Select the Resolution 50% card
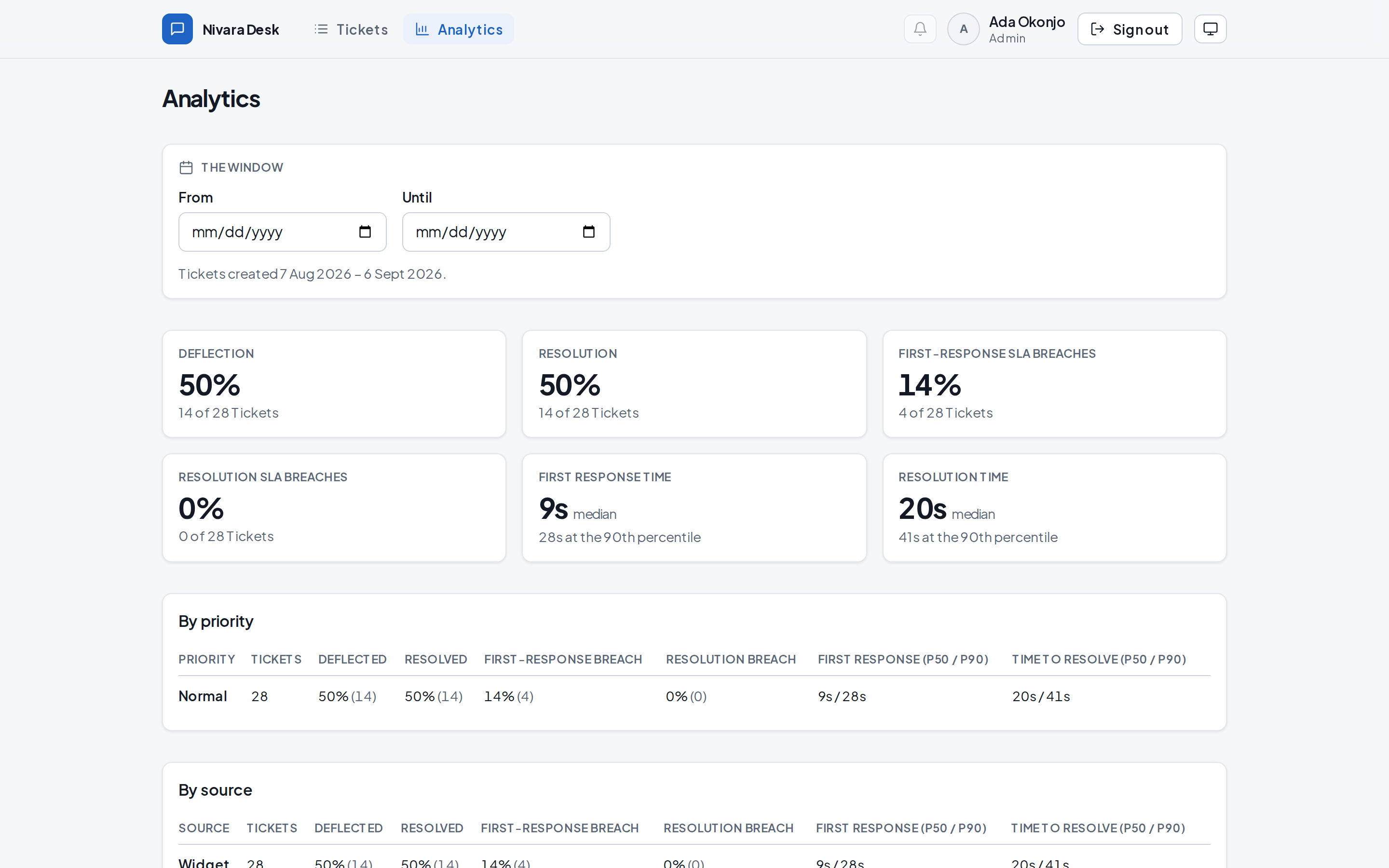1389x868 pixels. [x=694, y=384]
